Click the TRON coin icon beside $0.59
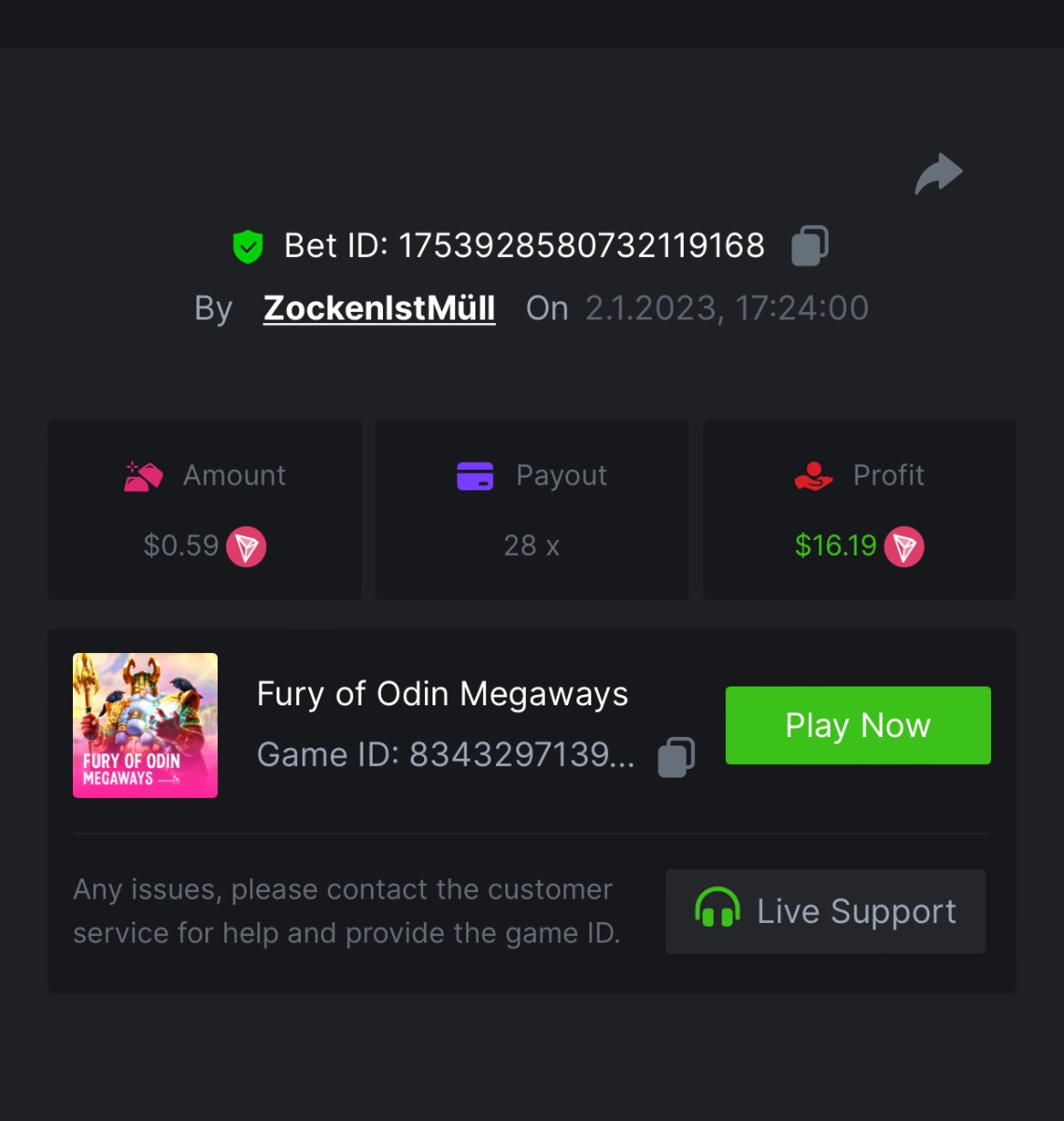This screenshot has width=1064, height=1121. [247, 546]
